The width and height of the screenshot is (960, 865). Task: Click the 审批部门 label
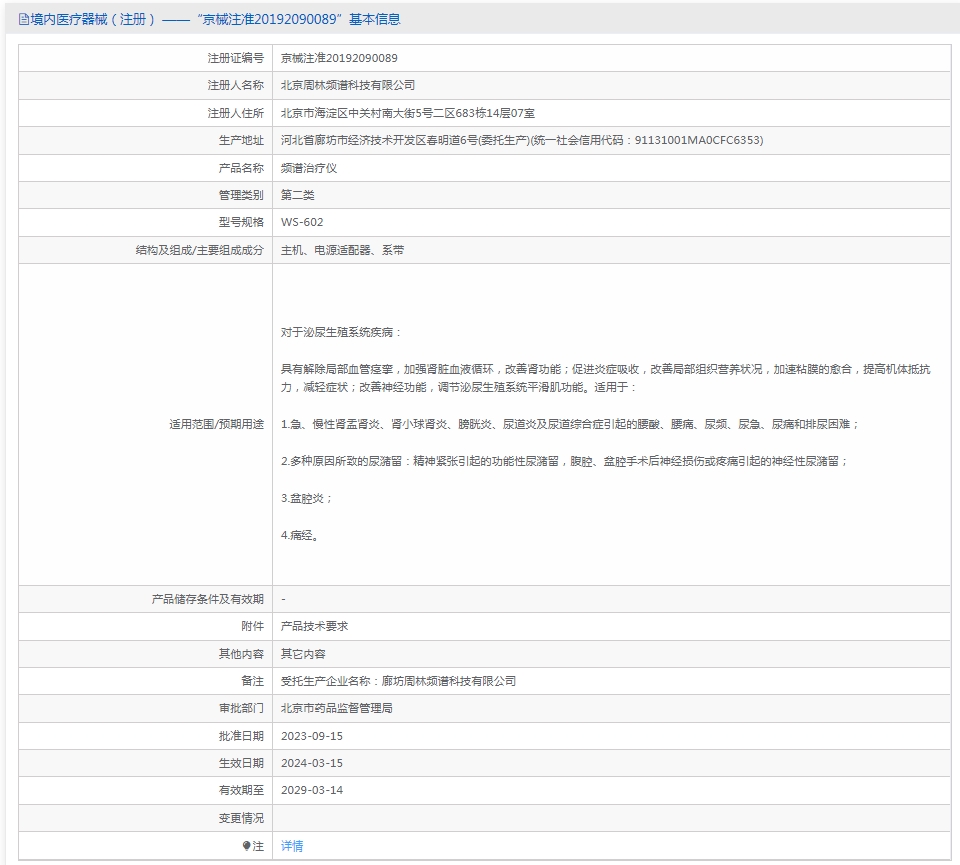241,708
